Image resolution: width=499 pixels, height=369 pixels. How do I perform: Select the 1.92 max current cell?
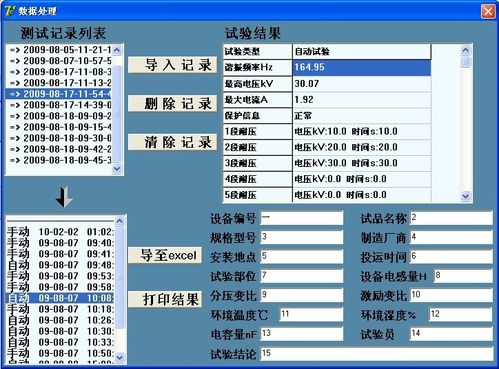362,99
